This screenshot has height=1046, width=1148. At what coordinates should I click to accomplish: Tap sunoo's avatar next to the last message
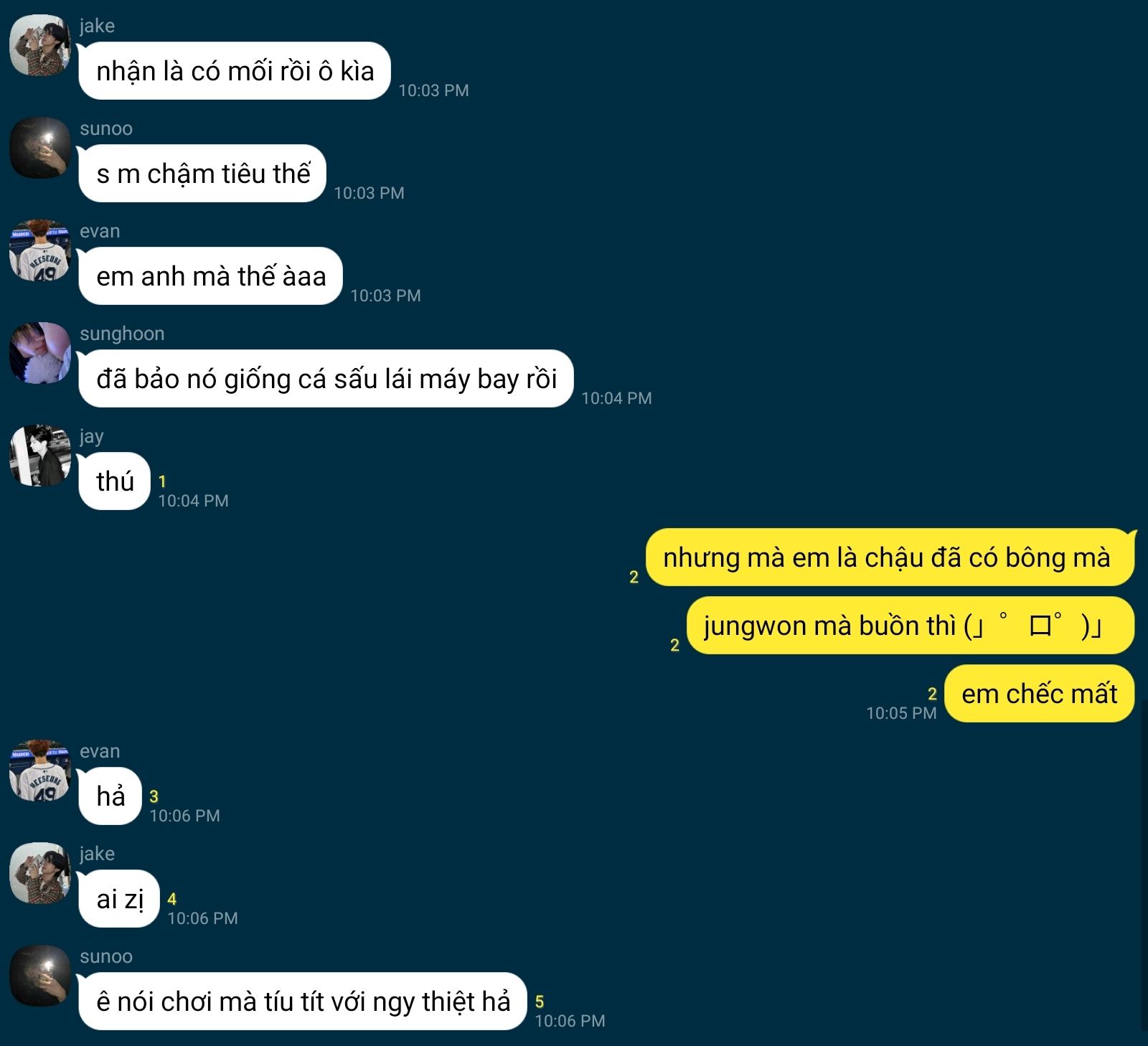(40, 976)
